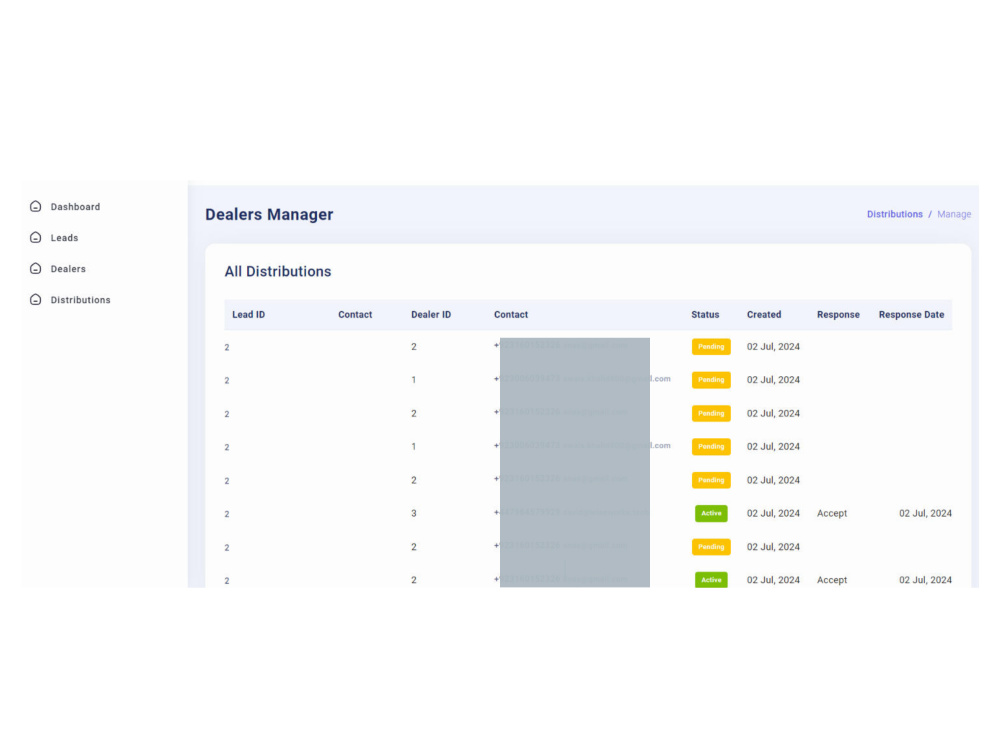Click the Pending badge in the first row
The image size is (1000, 750).
click(711, 346)
